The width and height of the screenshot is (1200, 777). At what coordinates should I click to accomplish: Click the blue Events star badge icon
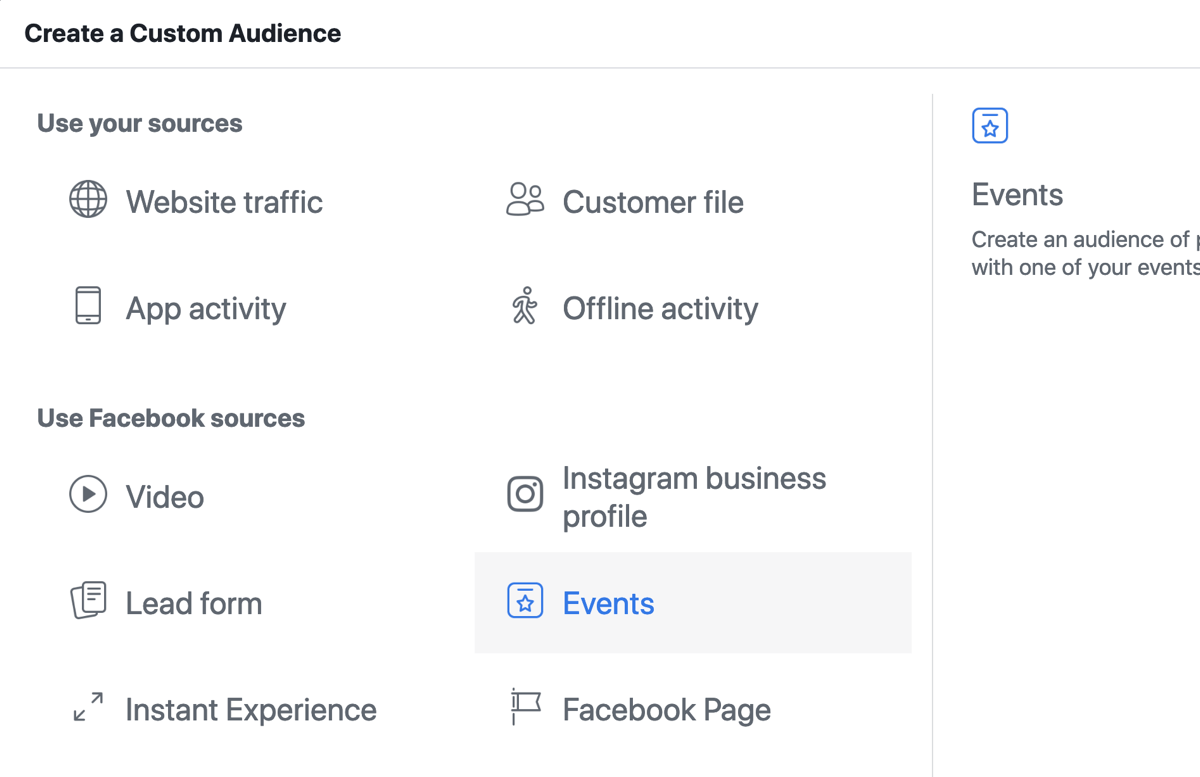525,602
